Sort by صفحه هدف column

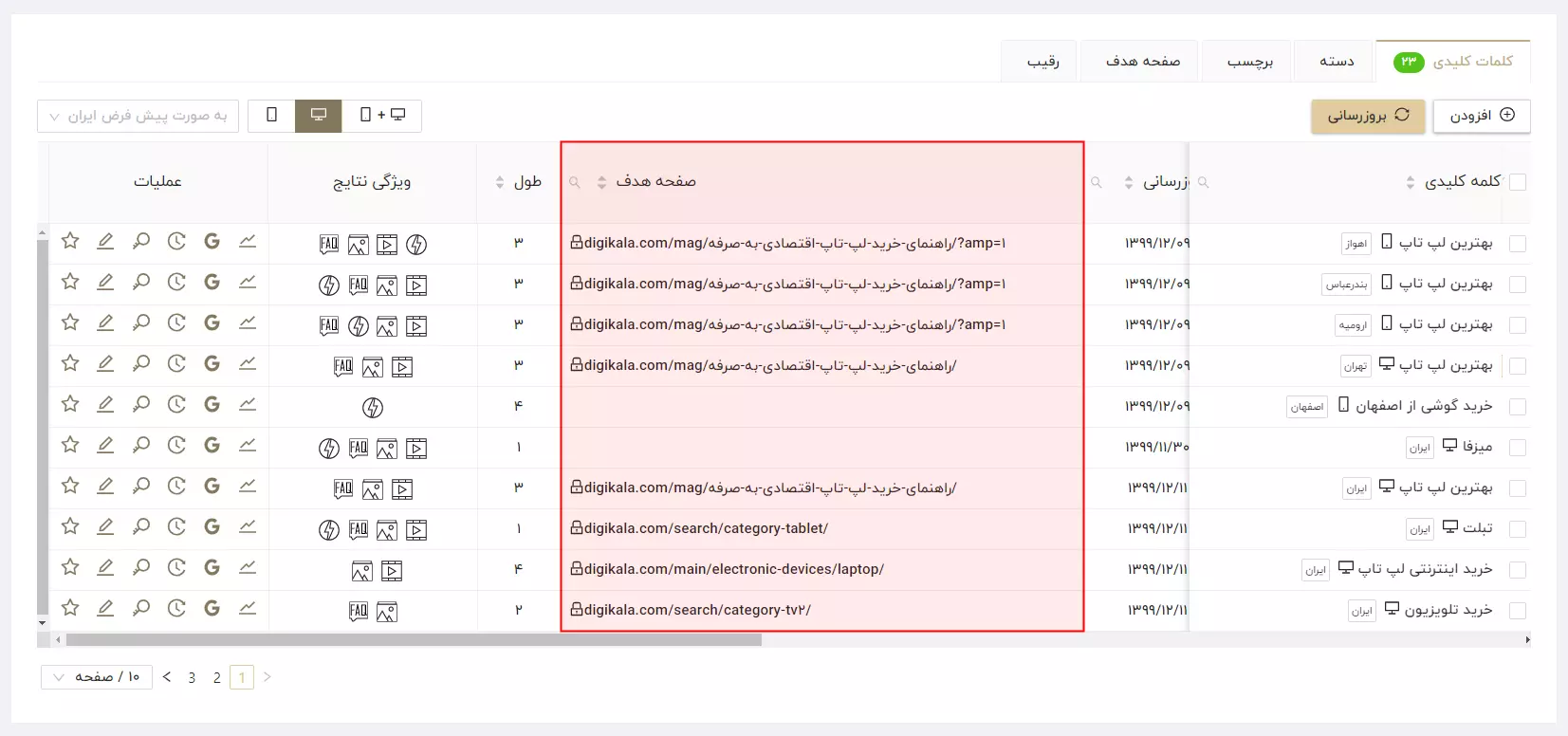pyautogui.click(x=601, y=182)
